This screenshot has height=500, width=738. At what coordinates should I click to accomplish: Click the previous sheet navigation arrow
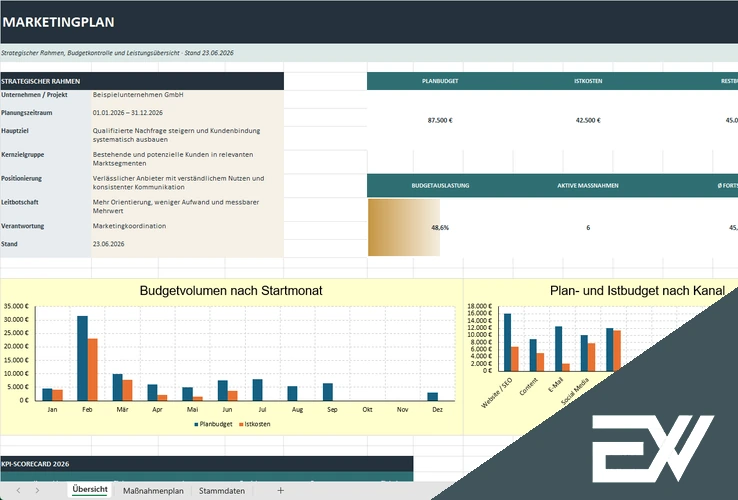[18, 491]
